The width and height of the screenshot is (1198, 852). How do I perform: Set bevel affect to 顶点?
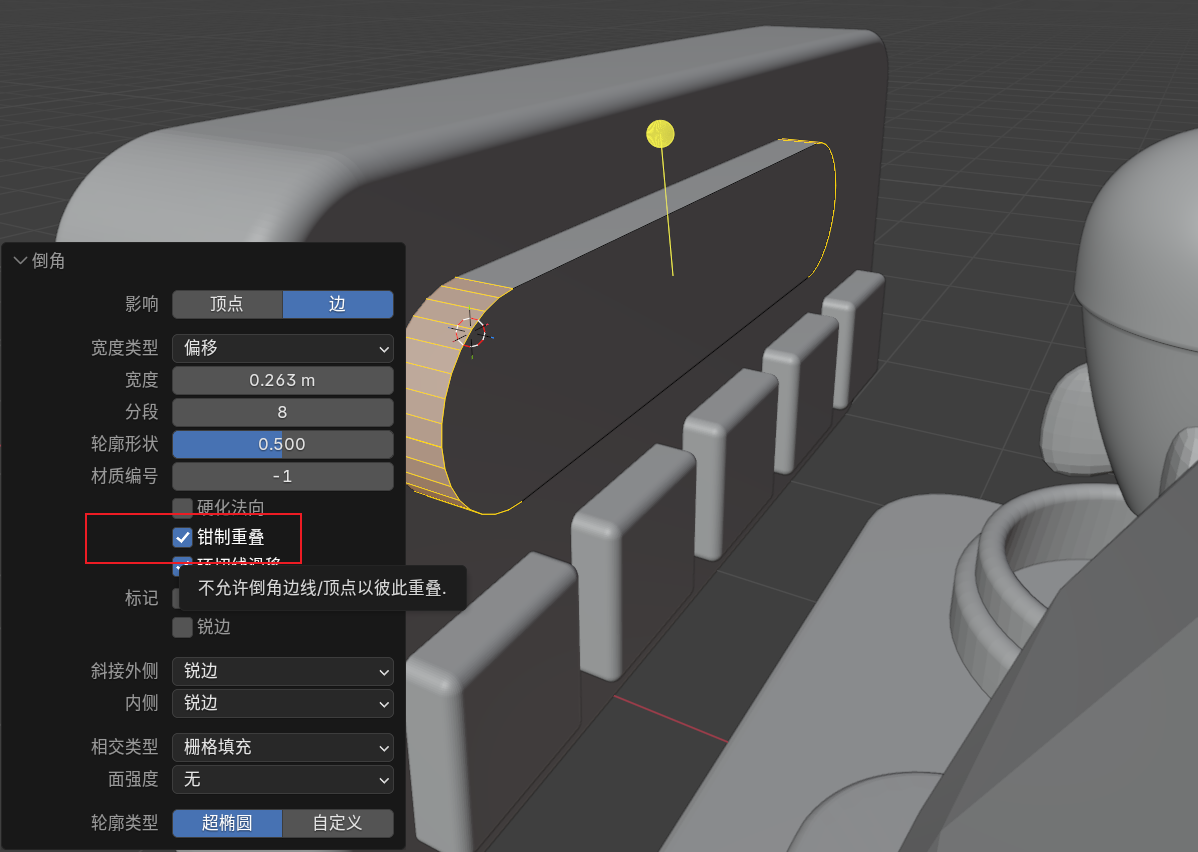pyautogui.click(x=227, y=304)
